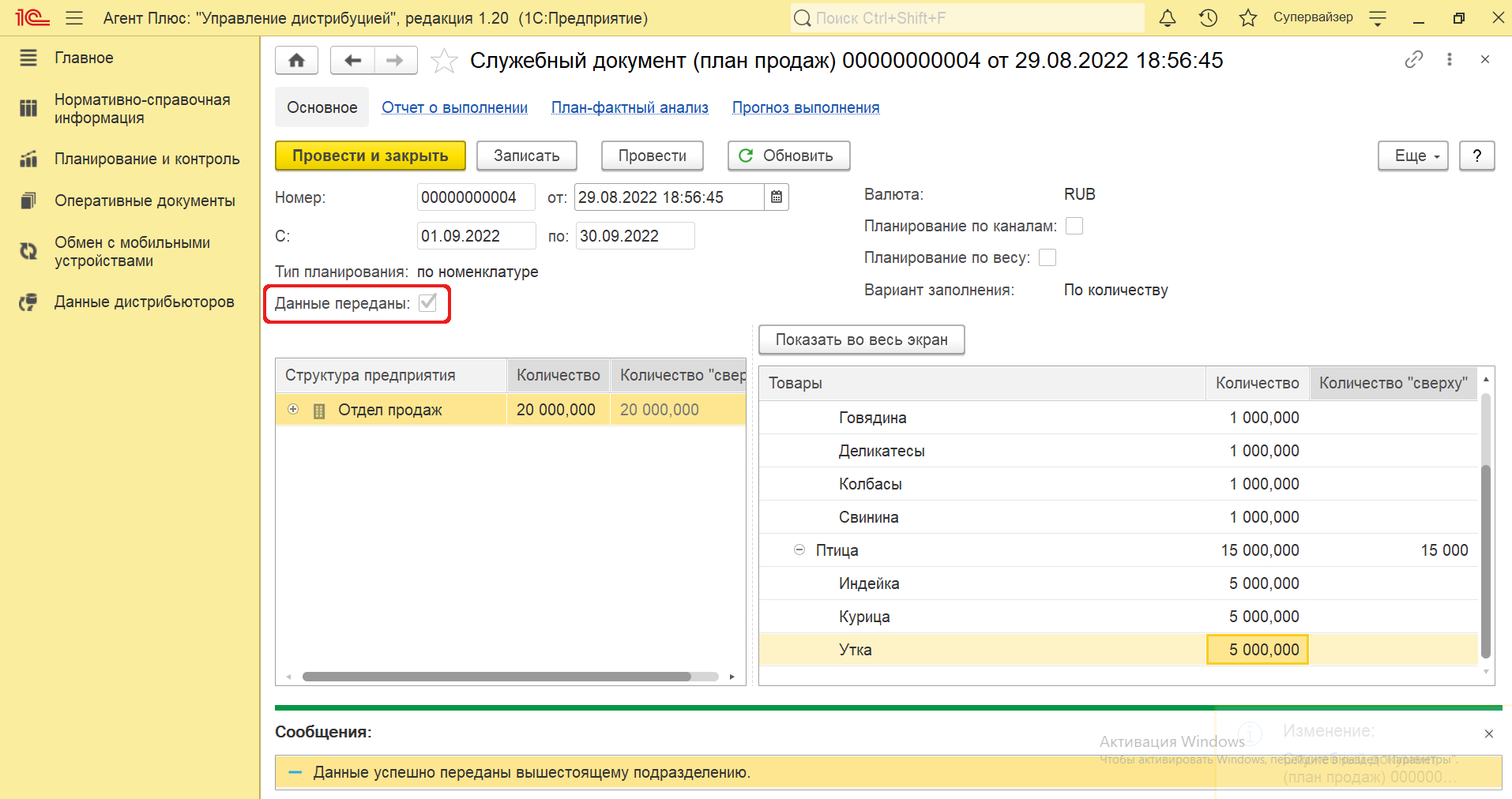This screenshot has width=1512, height=799.
Task: Click the document date field
Action: pyautogui.click(x=669, y=197)
